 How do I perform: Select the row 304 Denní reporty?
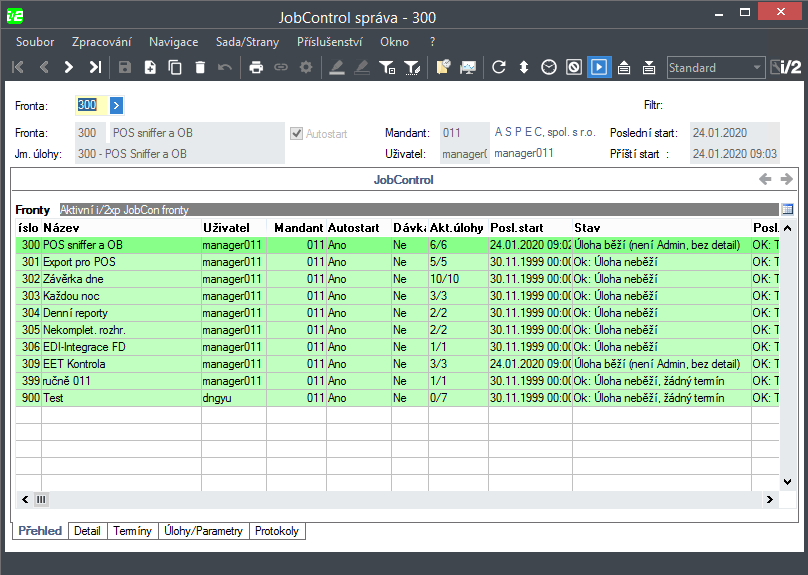pyautogui.click(x=397, y=313)
